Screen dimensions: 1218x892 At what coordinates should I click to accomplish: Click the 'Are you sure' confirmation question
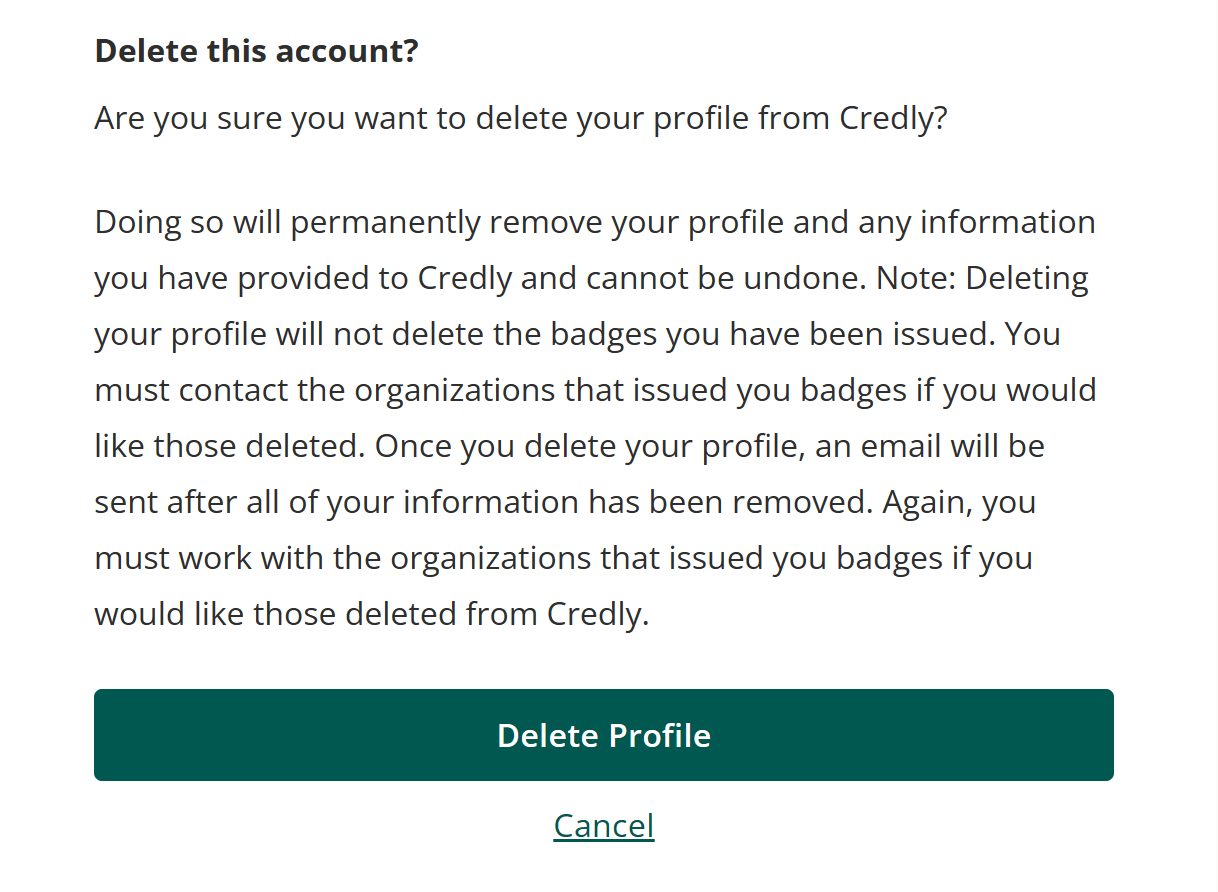[x=520, y=118]
